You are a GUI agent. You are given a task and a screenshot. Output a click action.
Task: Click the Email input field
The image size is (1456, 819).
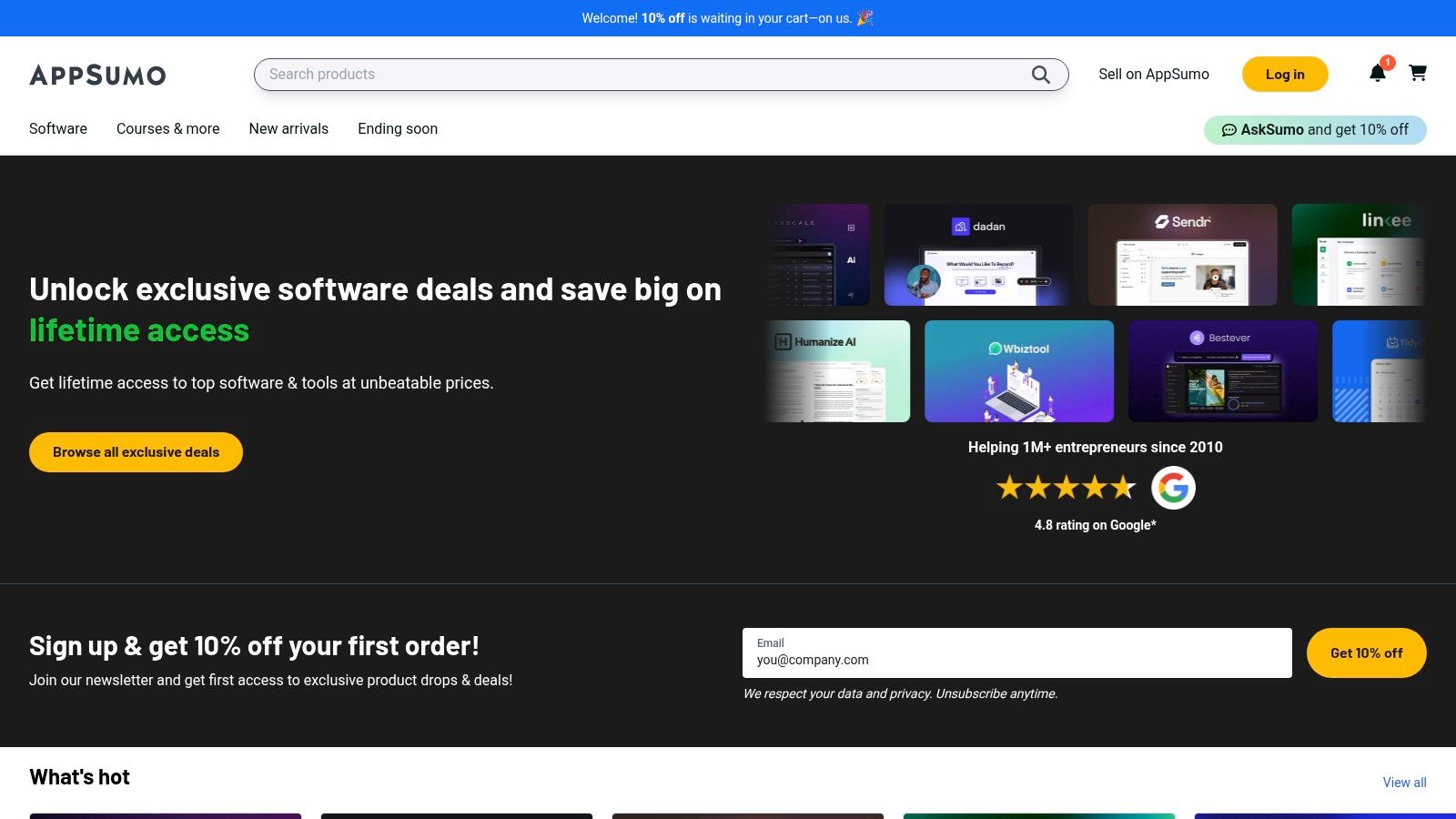1017,652
